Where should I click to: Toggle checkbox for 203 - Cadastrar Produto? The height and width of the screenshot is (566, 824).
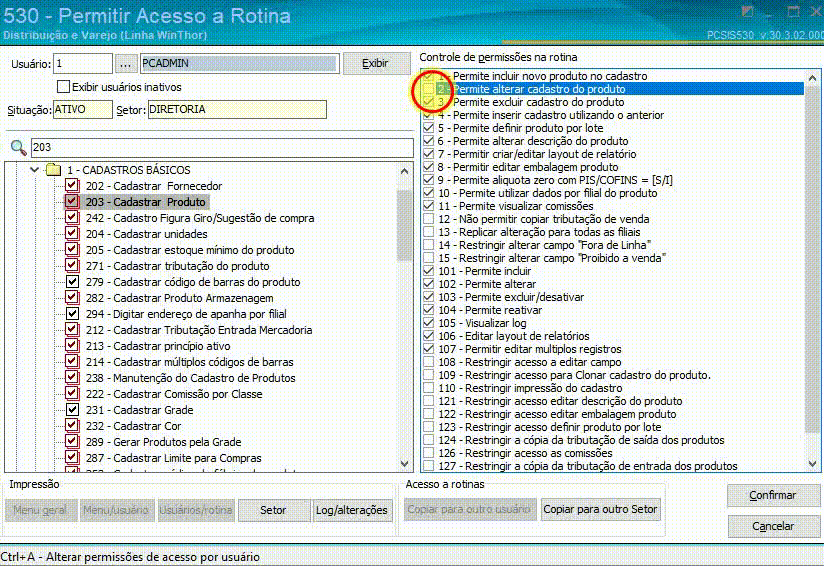coord(72,202)
